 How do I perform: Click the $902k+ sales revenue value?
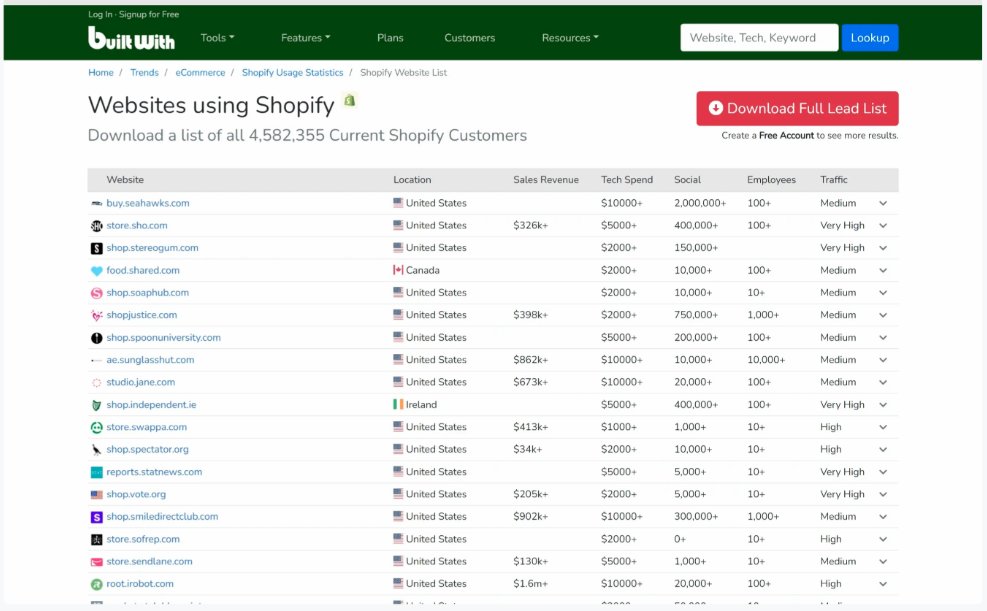tap(531, 517)
